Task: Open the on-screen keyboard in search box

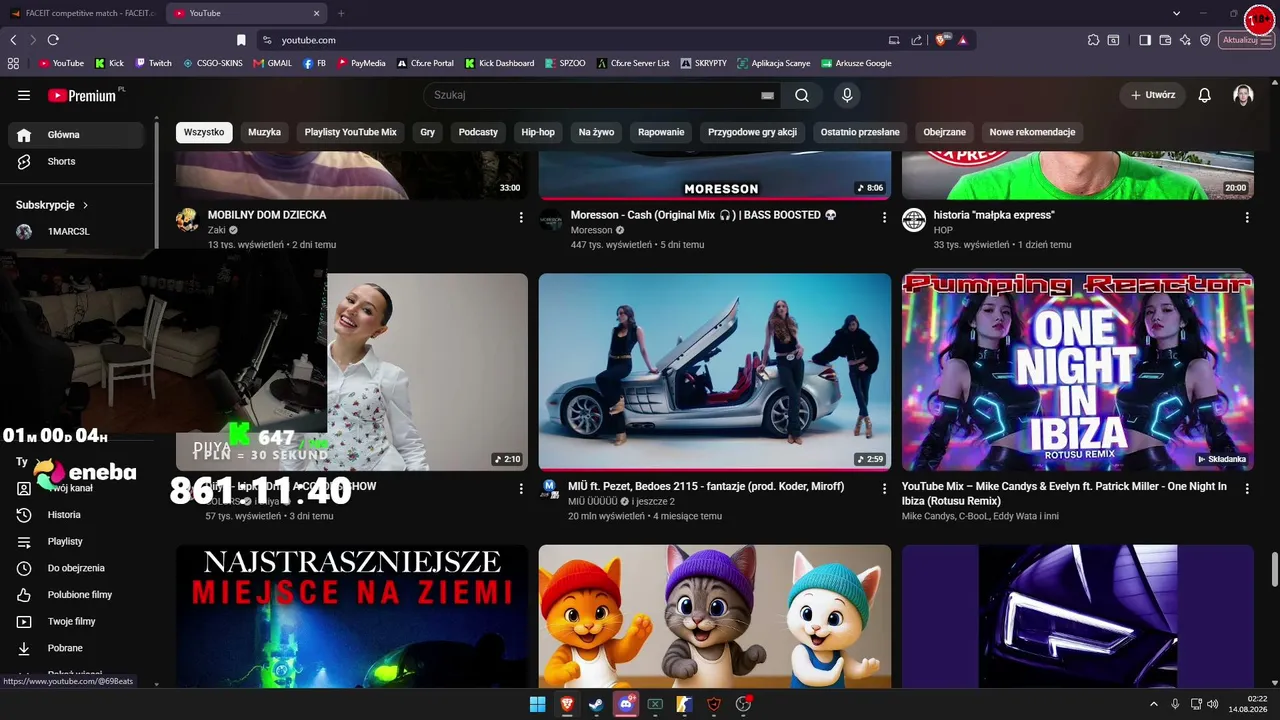Action: tap(768, 95)
